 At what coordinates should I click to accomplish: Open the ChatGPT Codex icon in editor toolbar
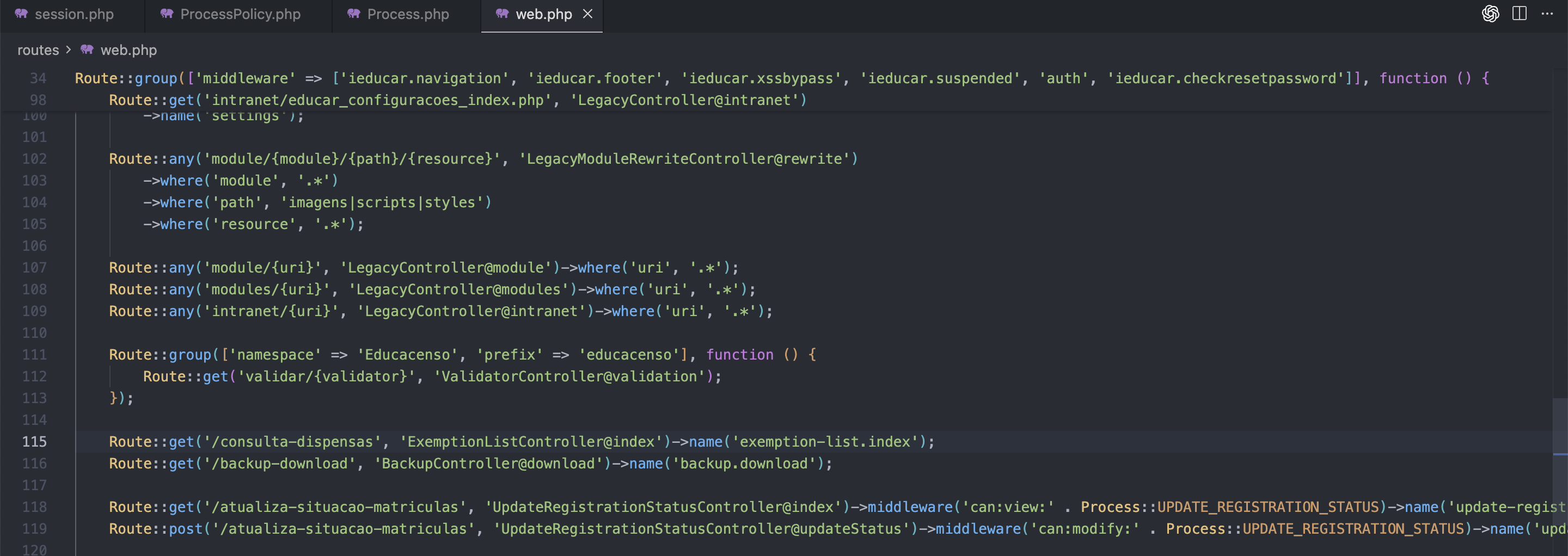[1490, 14]
